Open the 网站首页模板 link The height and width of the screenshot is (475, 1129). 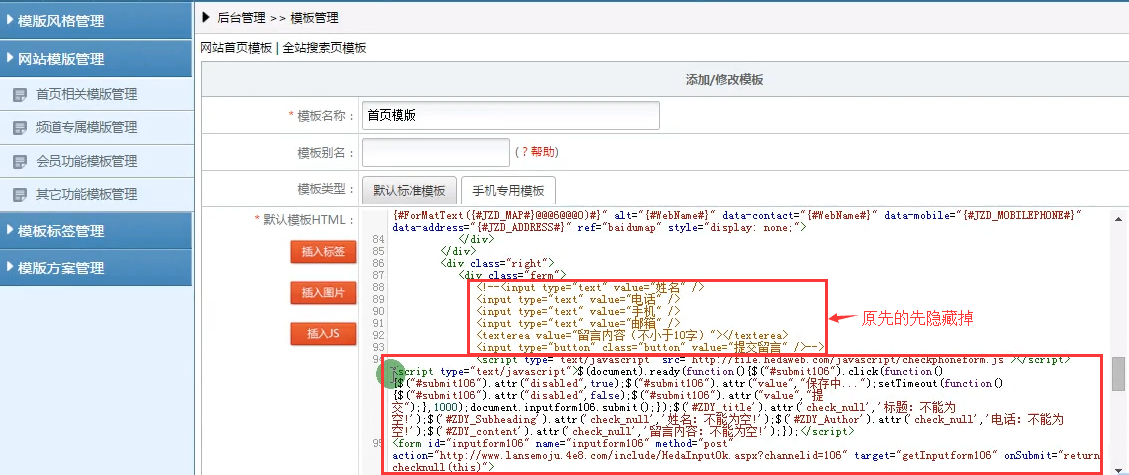click(x=237, y=48)
